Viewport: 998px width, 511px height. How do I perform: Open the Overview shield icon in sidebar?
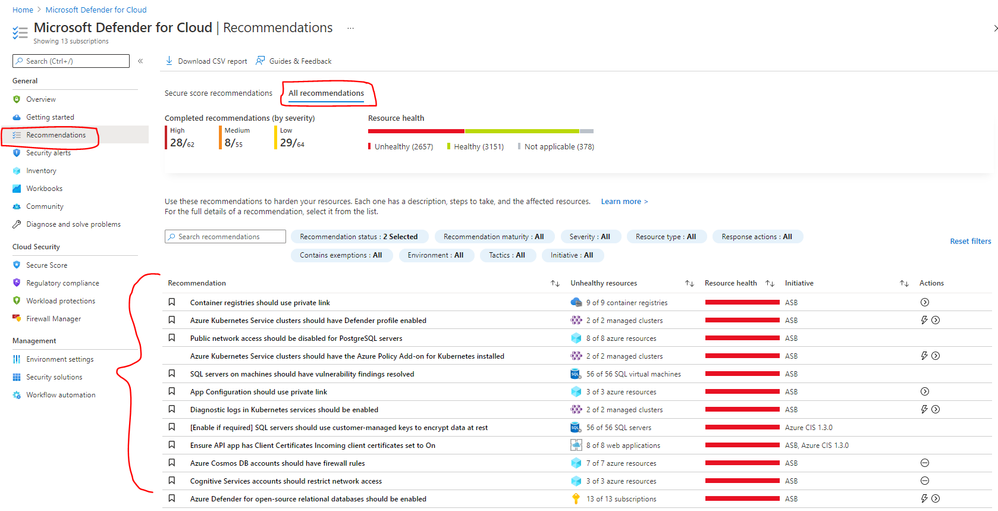click(x=17, y=99)
